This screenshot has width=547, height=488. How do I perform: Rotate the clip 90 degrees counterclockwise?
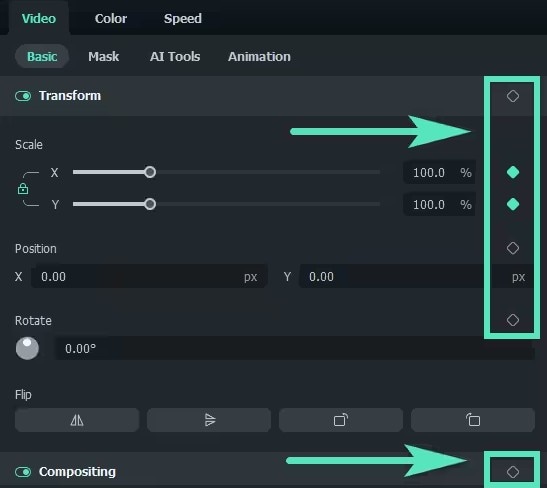[473, 420]
